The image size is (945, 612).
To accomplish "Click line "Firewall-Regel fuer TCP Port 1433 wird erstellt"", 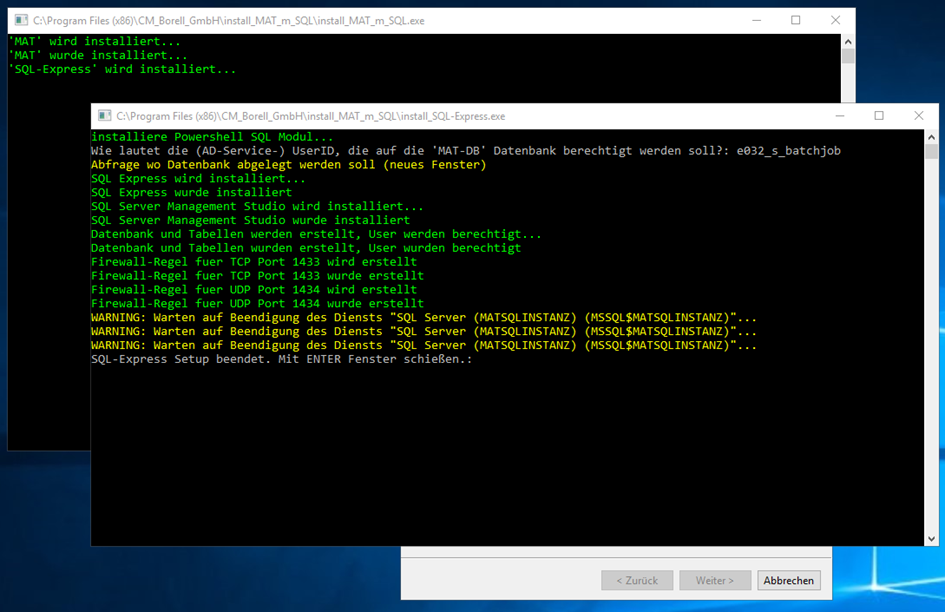I will pos(254,262).
